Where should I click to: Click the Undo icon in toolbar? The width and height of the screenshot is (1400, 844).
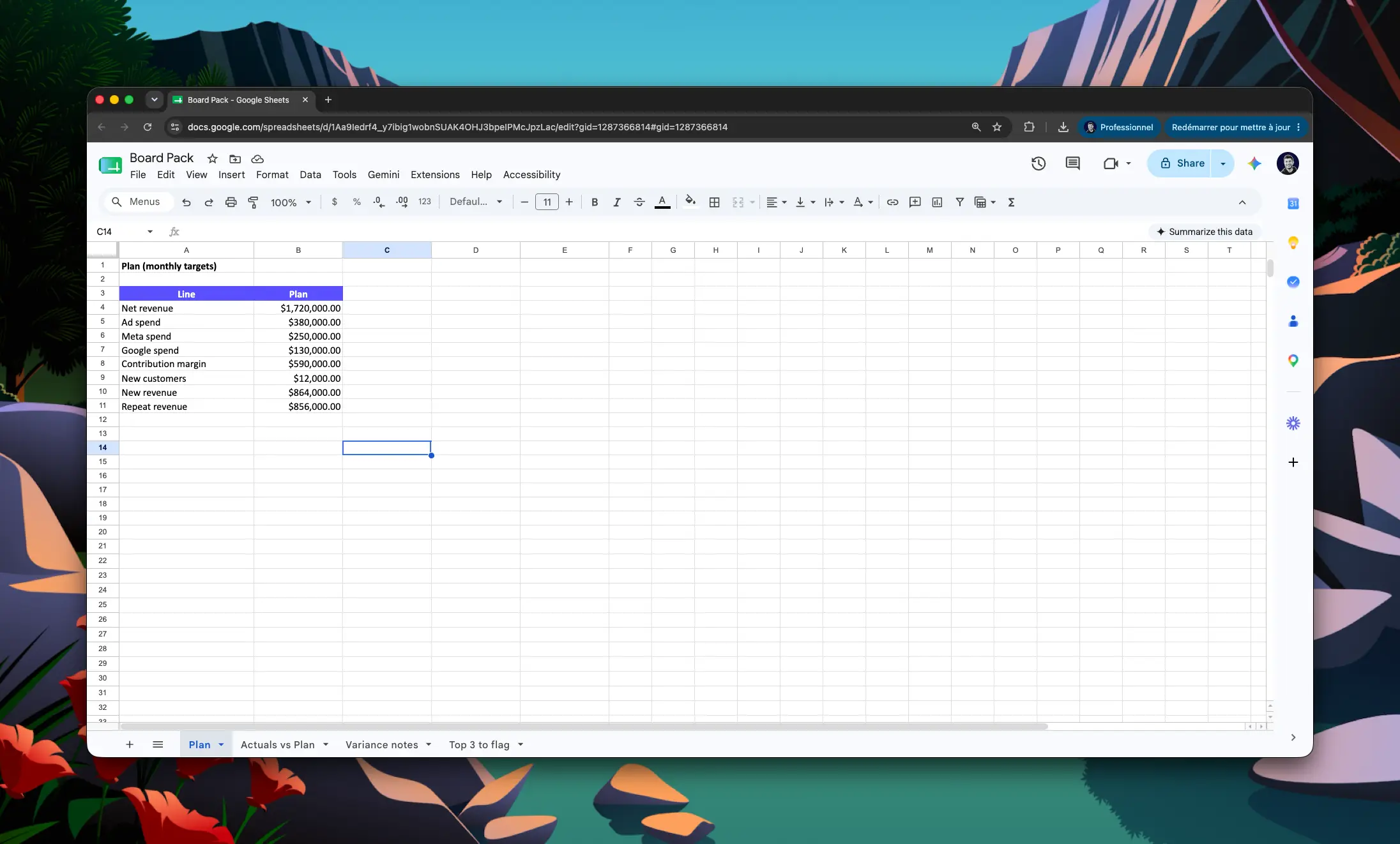pos(186,202)
